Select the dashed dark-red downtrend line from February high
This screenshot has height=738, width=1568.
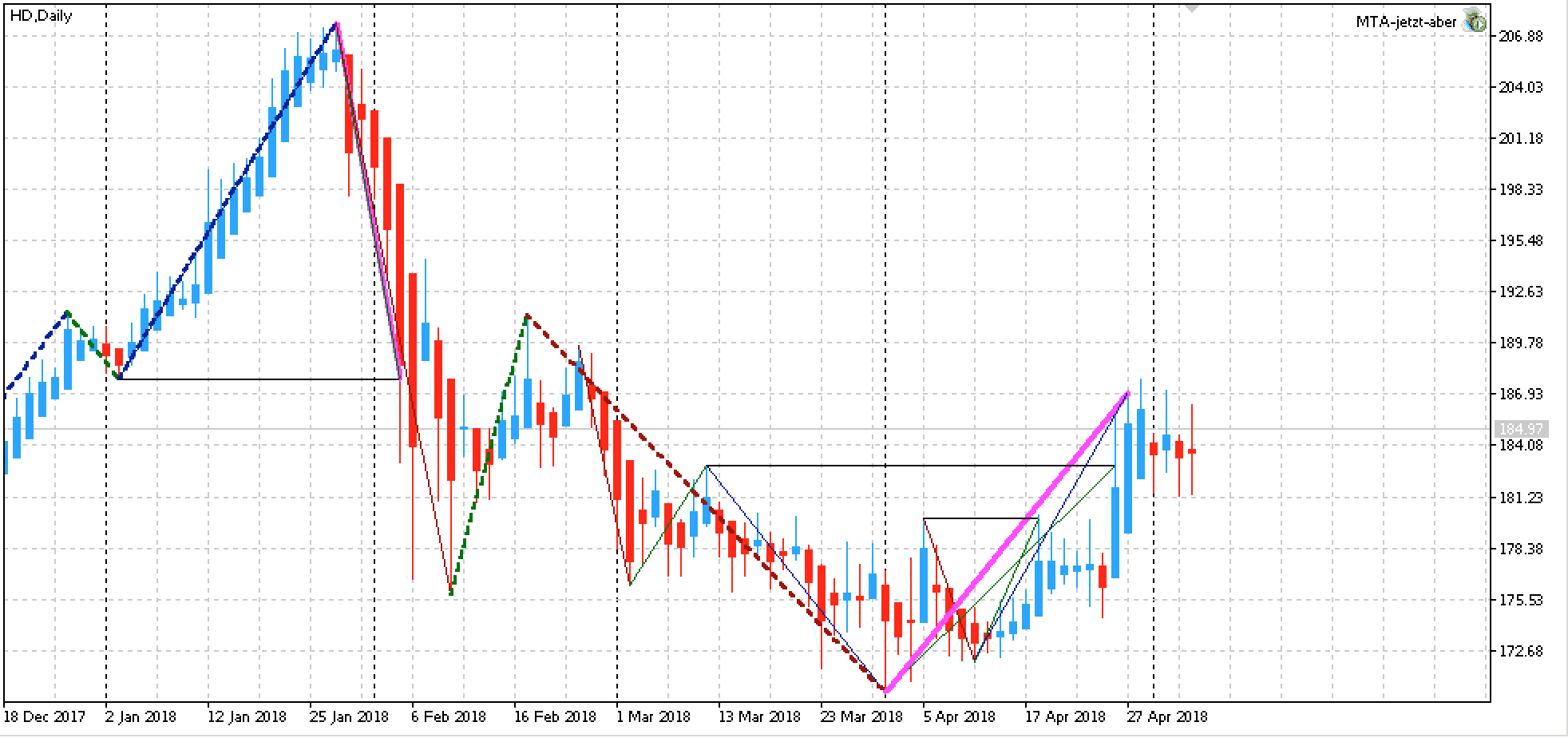[706, 503]
